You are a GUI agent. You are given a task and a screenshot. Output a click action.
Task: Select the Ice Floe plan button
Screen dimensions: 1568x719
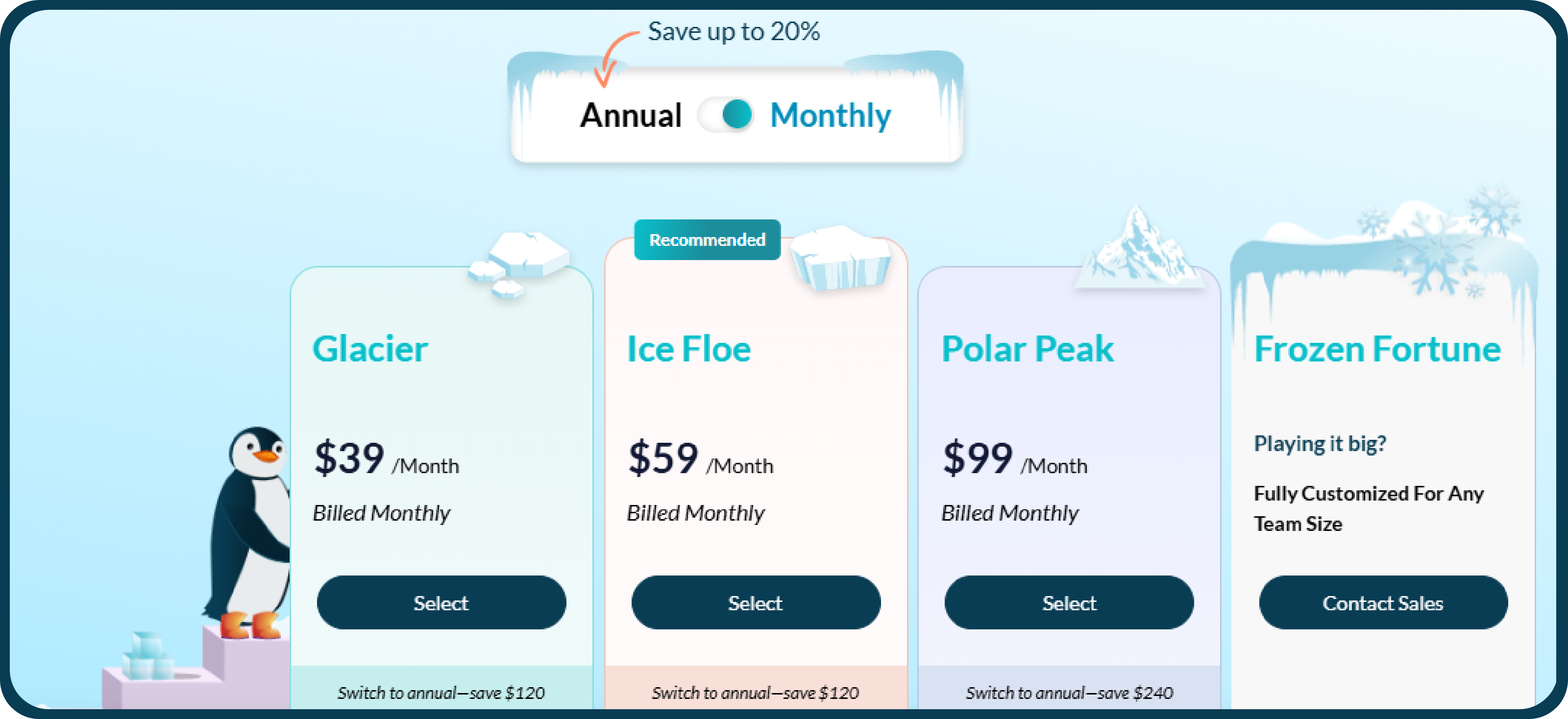point(756,602)
